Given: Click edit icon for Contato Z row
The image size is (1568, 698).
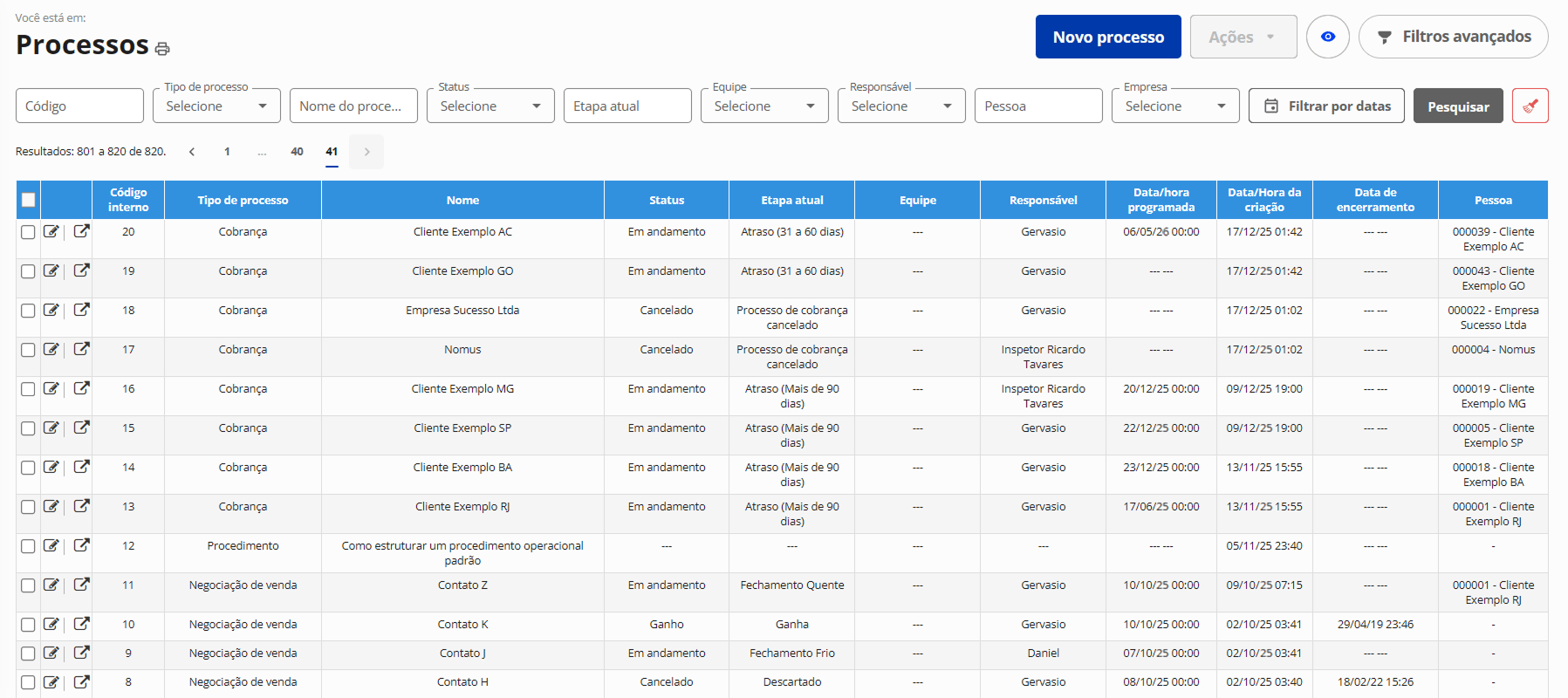Looking at the screenshot, I should [51, 585].
